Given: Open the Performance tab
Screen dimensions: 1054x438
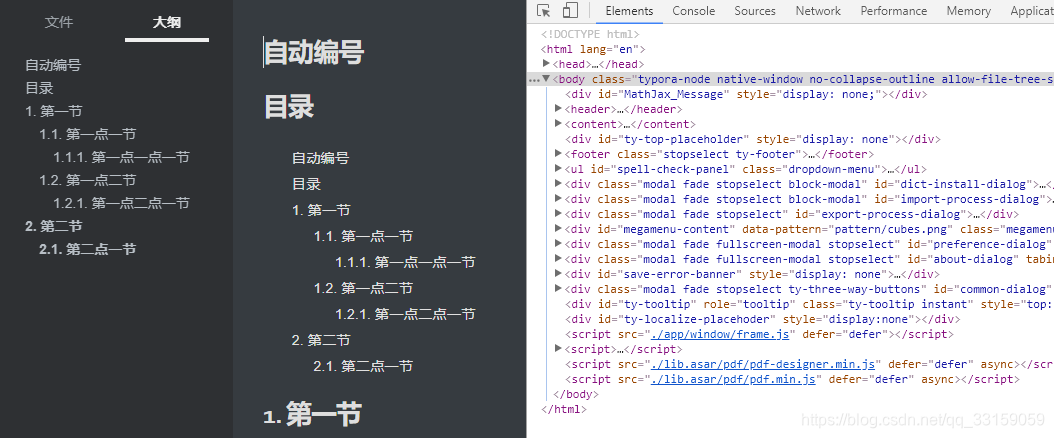Looking at the screenshot, I should click(893, 11).
